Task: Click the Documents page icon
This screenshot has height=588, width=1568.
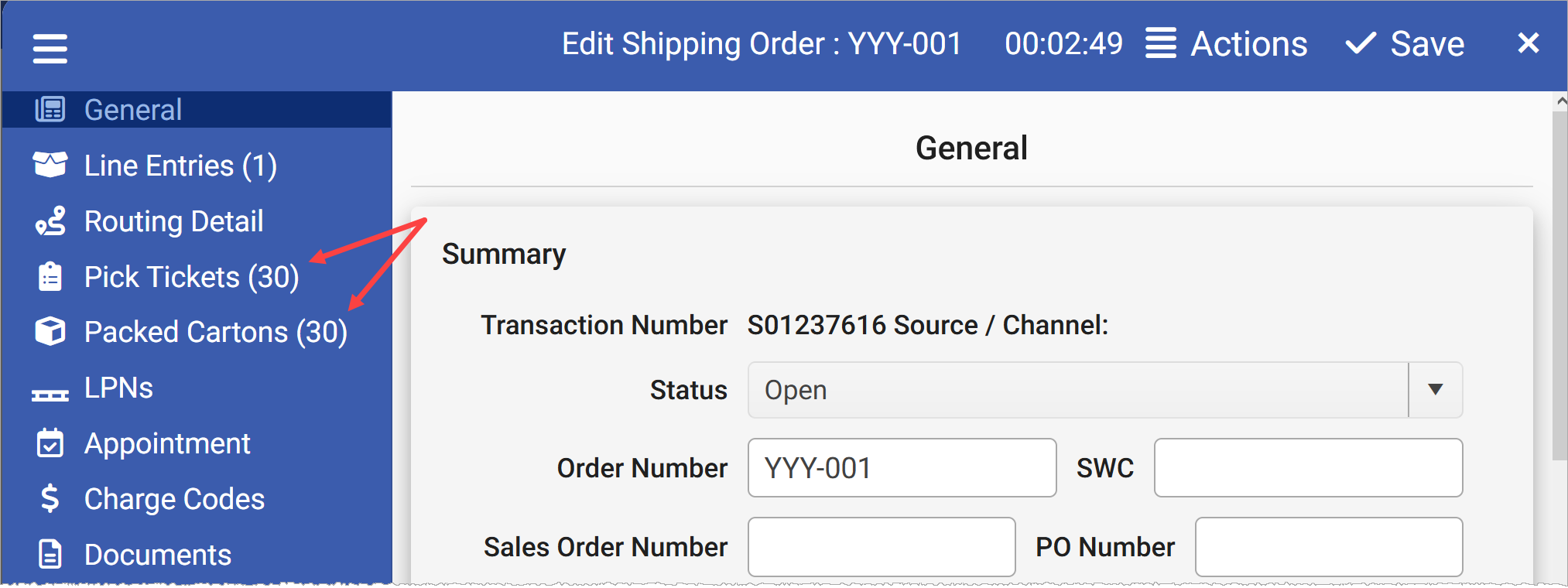Action: click(50, 554)
